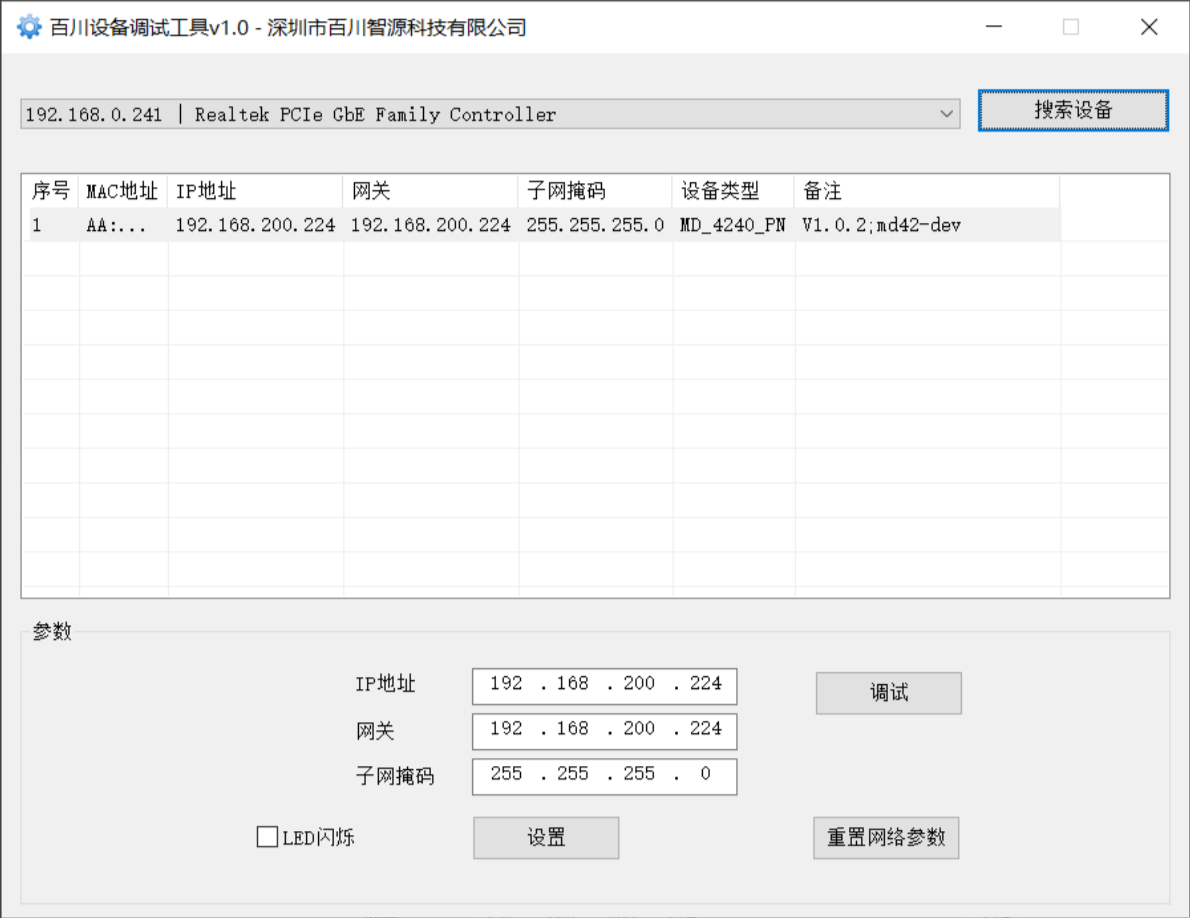Viewport: 1190px width, 918px height.
Task: Click inside the IP地址 input field
Action: (x=604, y=685)
